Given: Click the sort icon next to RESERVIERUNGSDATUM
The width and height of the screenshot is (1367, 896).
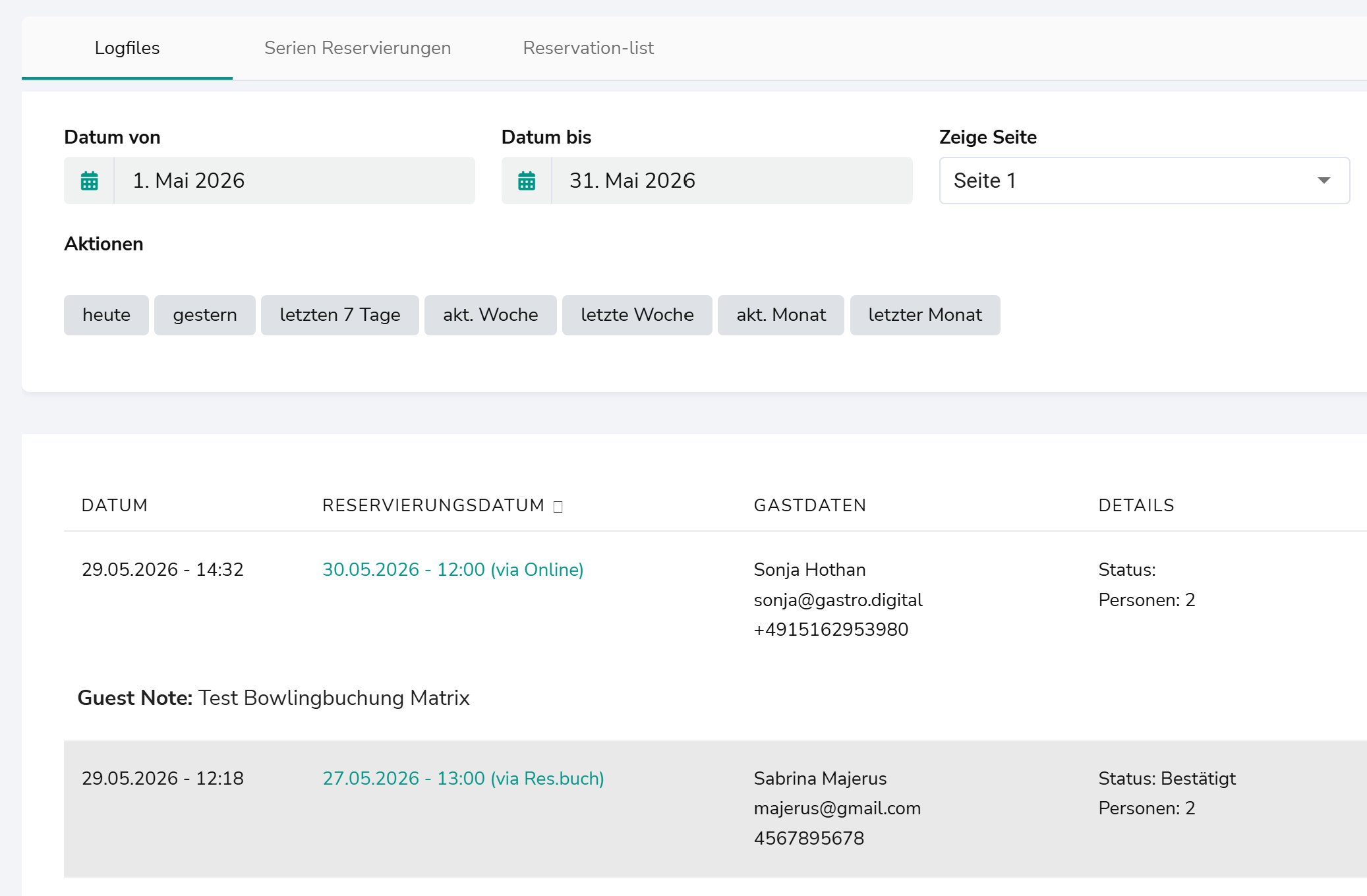Looking at the screenshot, I should click(558, 506).
